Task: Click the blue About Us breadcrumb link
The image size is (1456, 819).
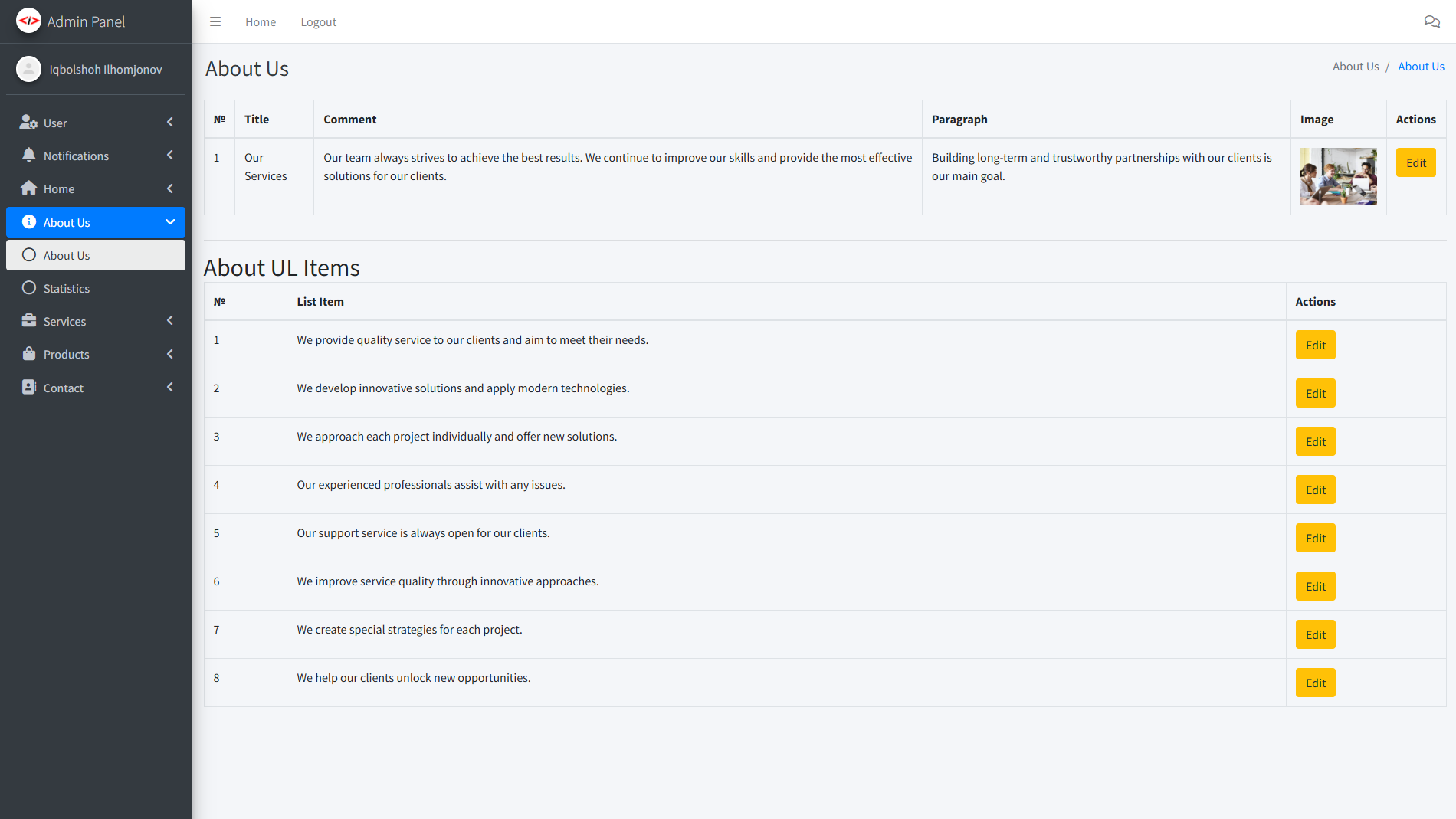Action: 1421,67
